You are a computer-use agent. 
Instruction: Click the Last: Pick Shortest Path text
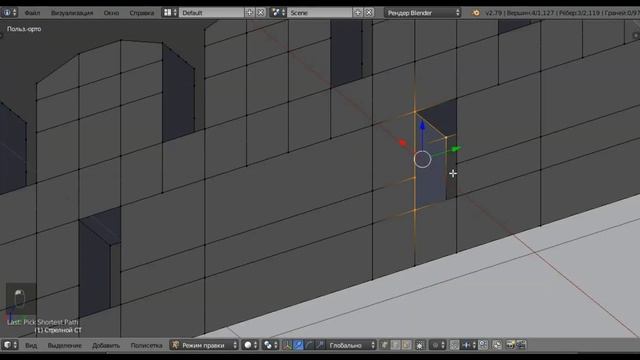tap(42, 322)
